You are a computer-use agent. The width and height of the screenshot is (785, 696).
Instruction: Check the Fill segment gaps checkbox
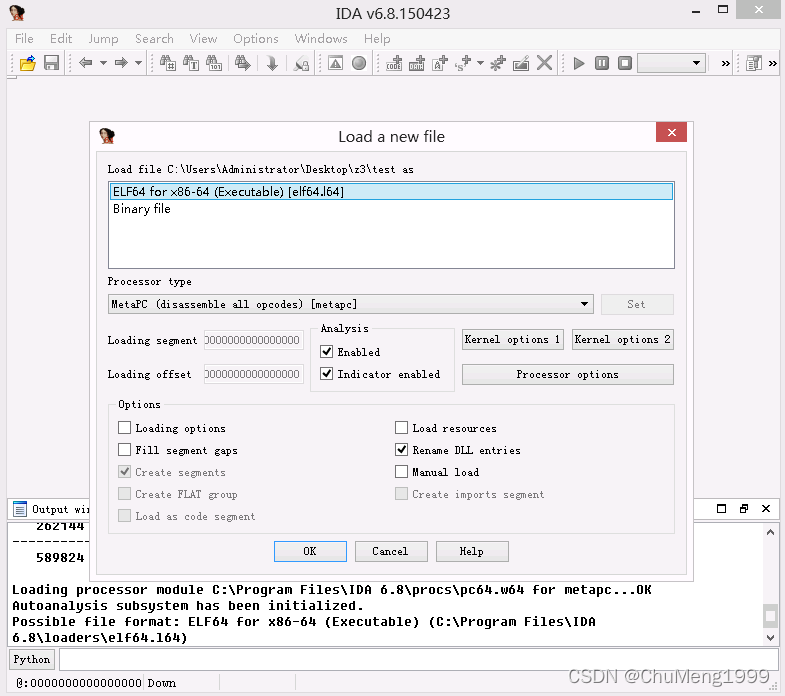point(124,449)
